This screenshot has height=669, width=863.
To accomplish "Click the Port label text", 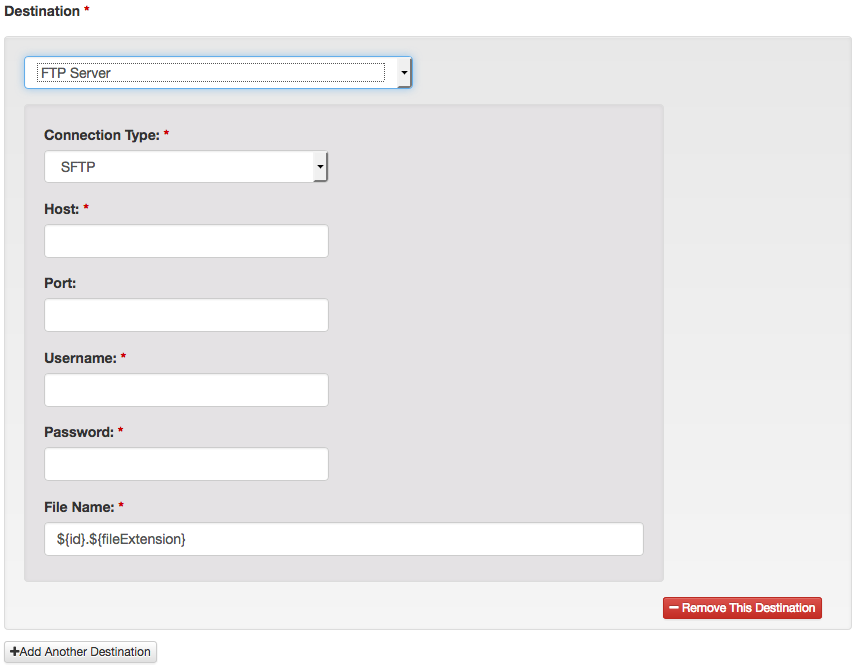I will tap(60, 283).
